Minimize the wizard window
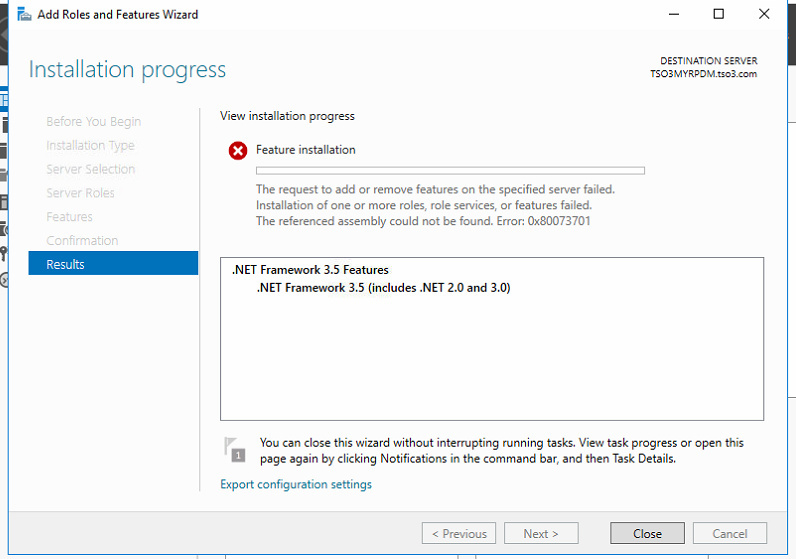The width and height of the screenshot is (796, 559). [x=674, y=14]
